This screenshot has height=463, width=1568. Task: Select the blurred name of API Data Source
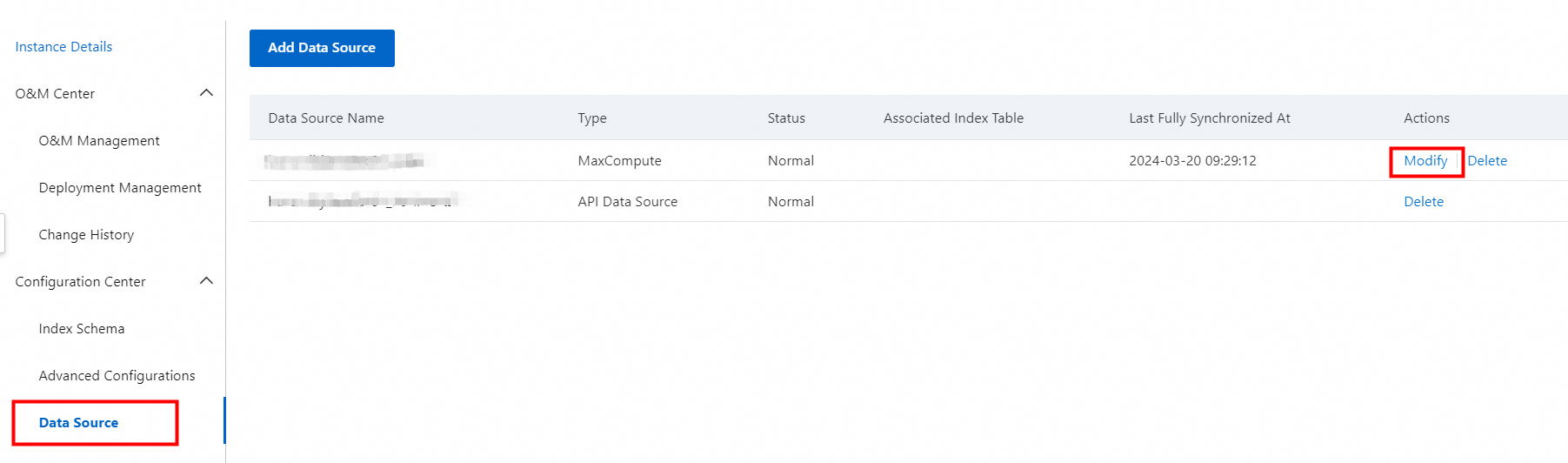pos(361,202)
